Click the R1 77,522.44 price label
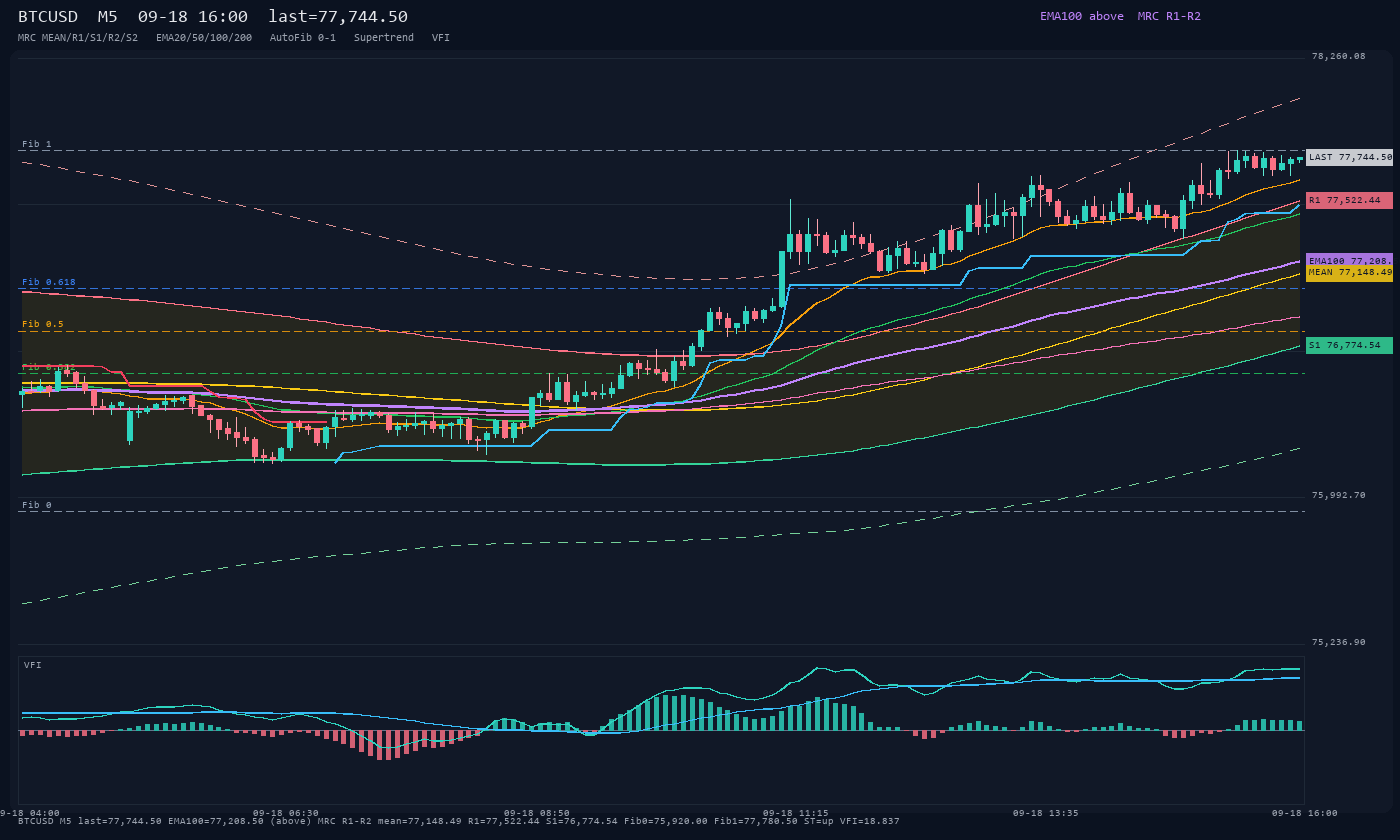 1349,200
